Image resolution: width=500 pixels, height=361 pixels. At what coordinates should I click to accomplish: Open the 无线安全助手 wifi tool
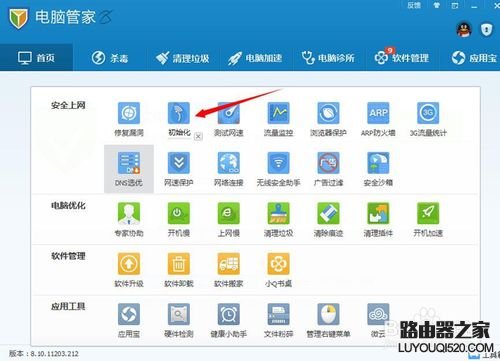pos(278,163)
